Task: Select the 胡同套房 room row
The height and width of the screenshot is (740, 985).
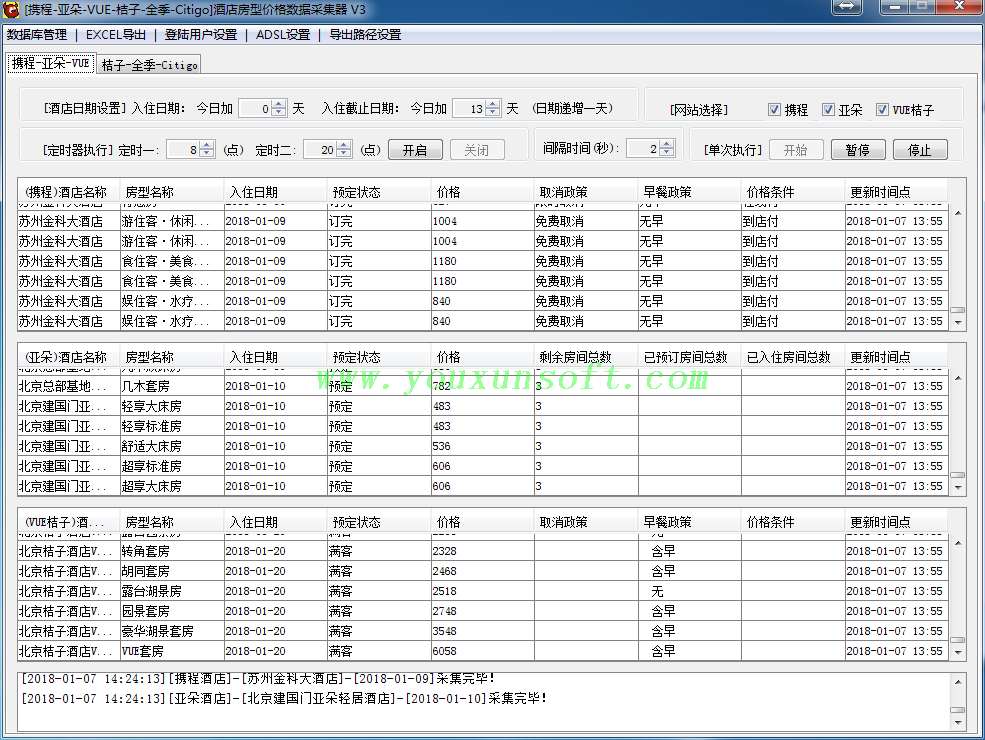Action: pyautogui.click(x=482, y=571)
